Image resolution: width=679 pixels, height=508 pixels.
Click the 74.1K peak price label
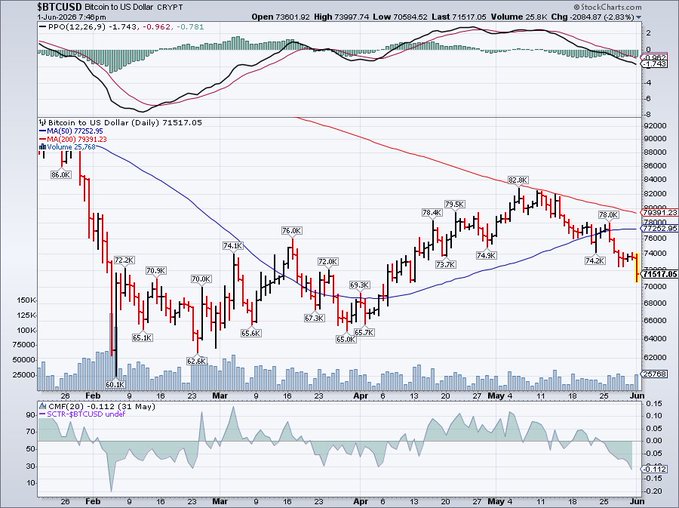coord(233,246)
